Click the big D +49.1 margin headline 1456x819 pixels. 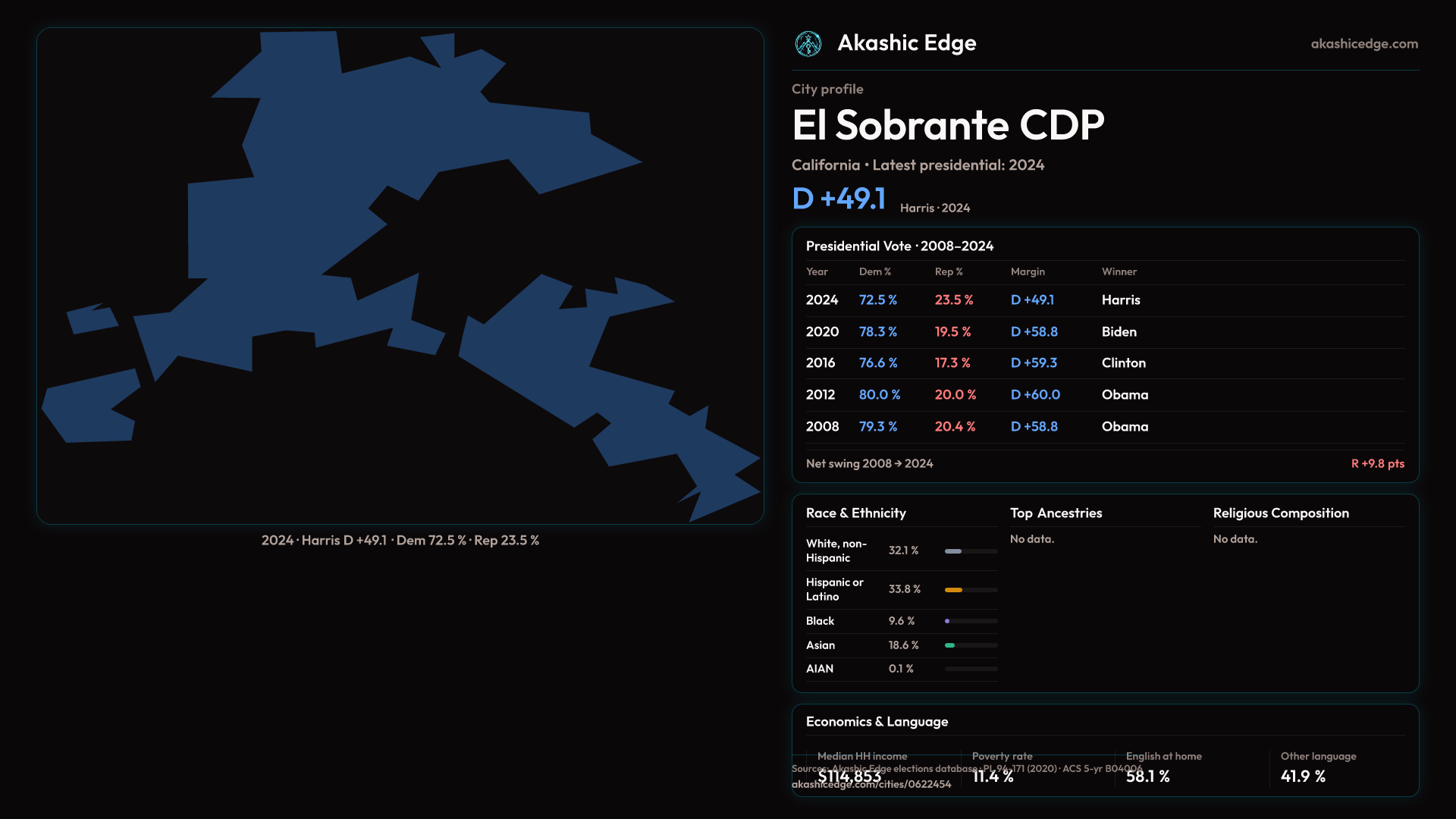pyautogui.click(x=838, y=199)
